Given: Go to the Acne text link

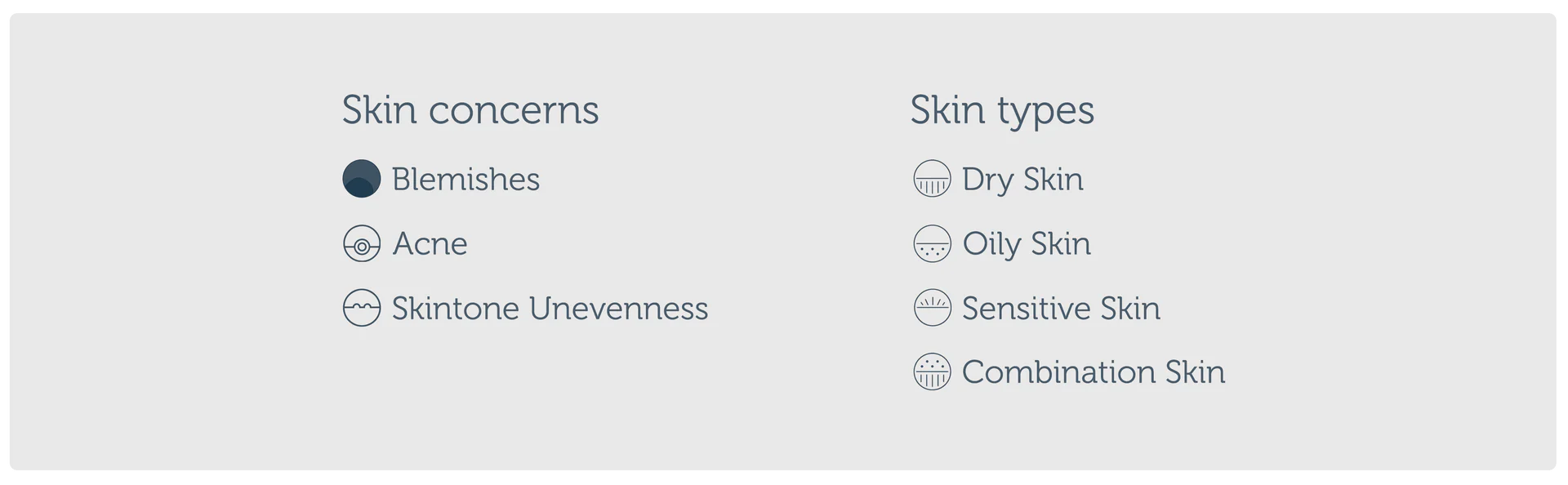Looking at the screenshot, I should pos(430,243).
